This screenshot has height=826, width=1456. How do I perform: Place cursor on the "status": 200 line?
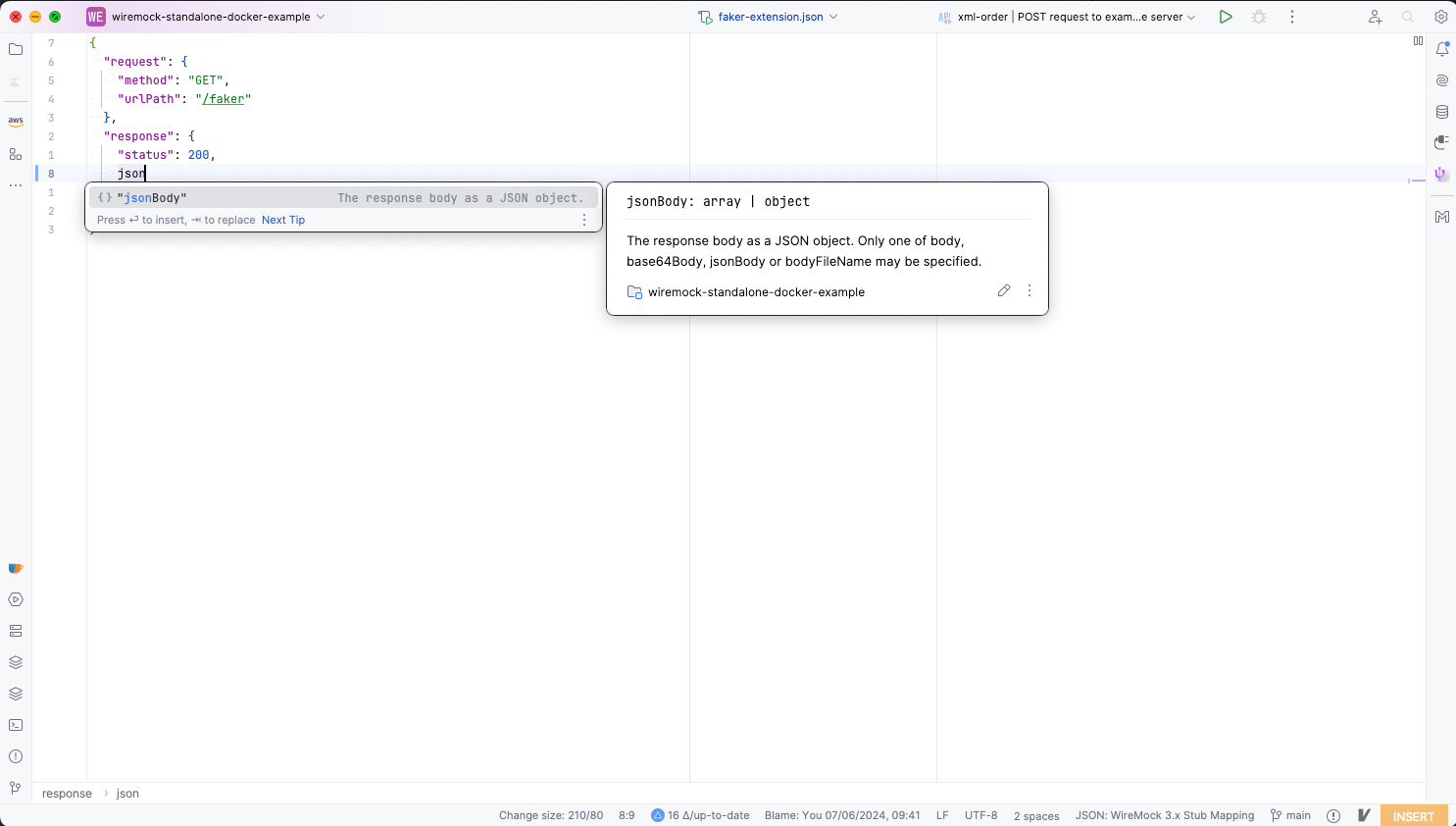166,155
